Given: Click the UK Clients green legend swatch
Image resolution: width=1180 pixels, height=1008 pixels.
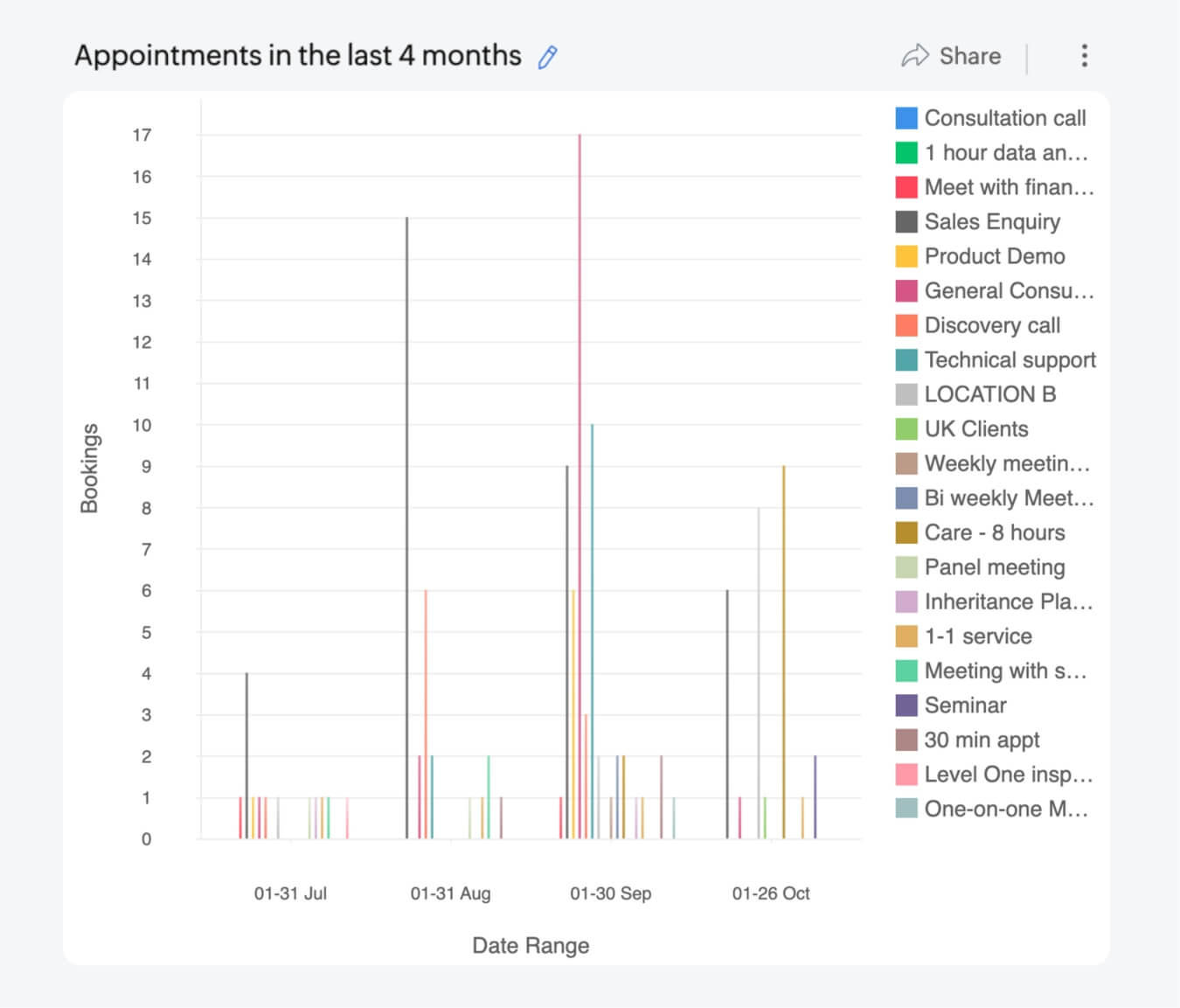Looking at the screenshot, I should (906, 429).
